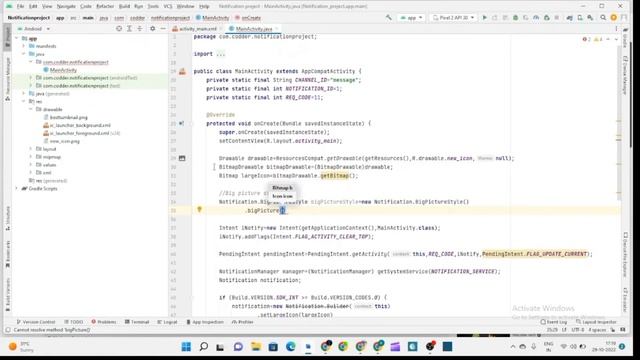Screen dimensions: 640x360
Task: Choose the 'Bitmap b' parameter hint popup entry
Action: [x=282, y=188]
